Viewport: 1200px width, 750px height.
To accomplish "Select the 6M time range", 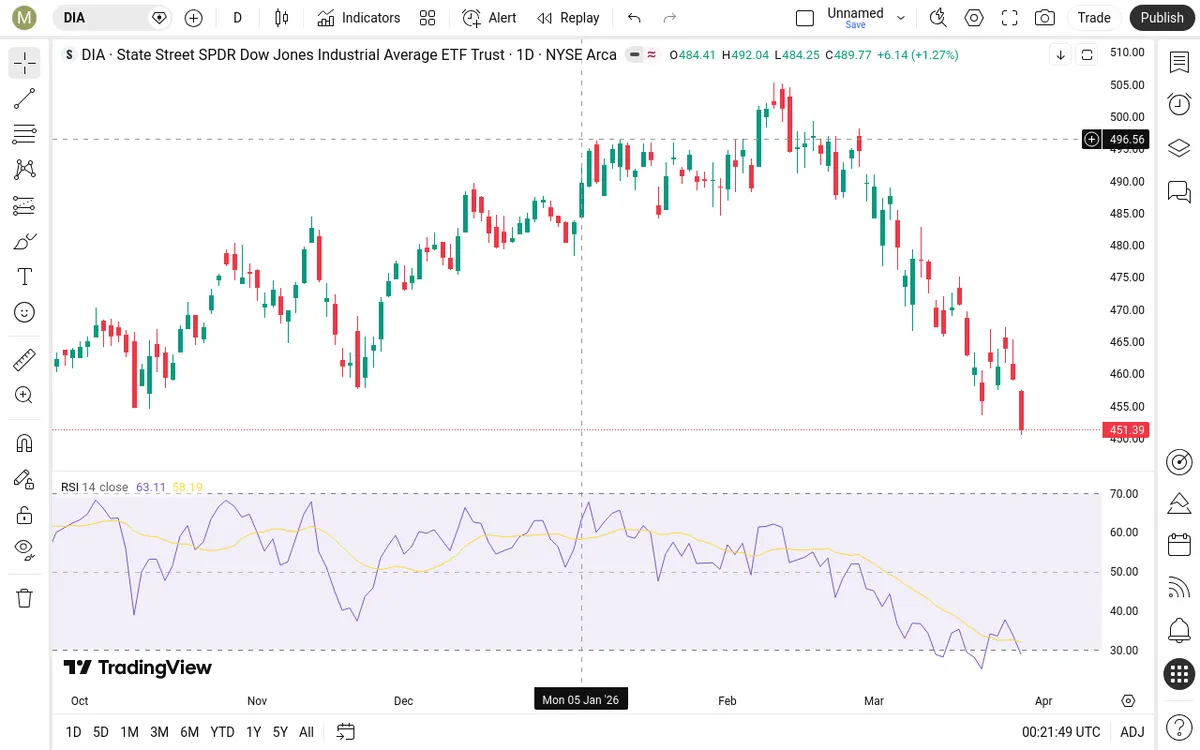I will tap(189, 732).
